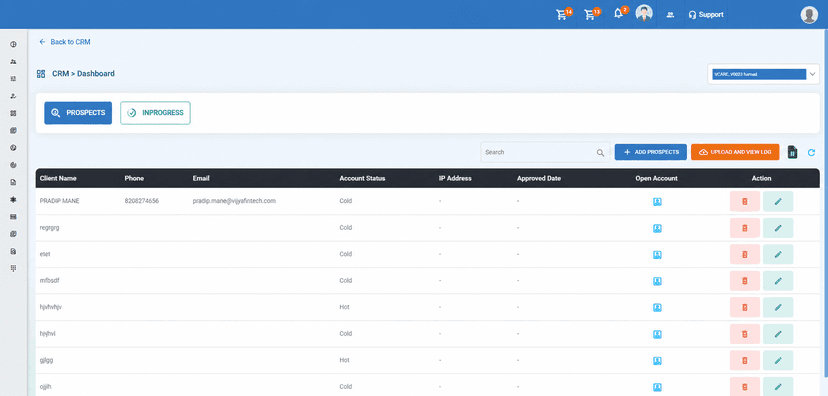Click the Hot status for hjvhvhjv

point(344,307)
